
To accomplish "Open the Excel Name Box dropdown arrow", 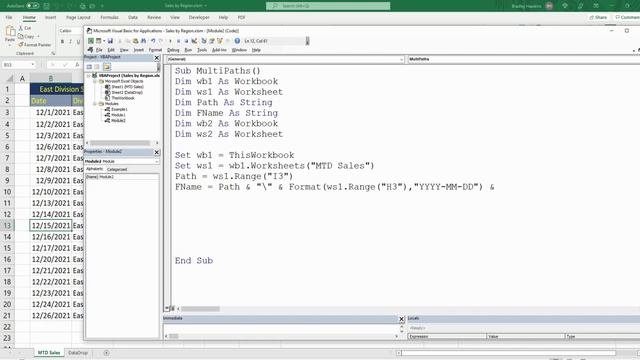I will tap(33, 65).
